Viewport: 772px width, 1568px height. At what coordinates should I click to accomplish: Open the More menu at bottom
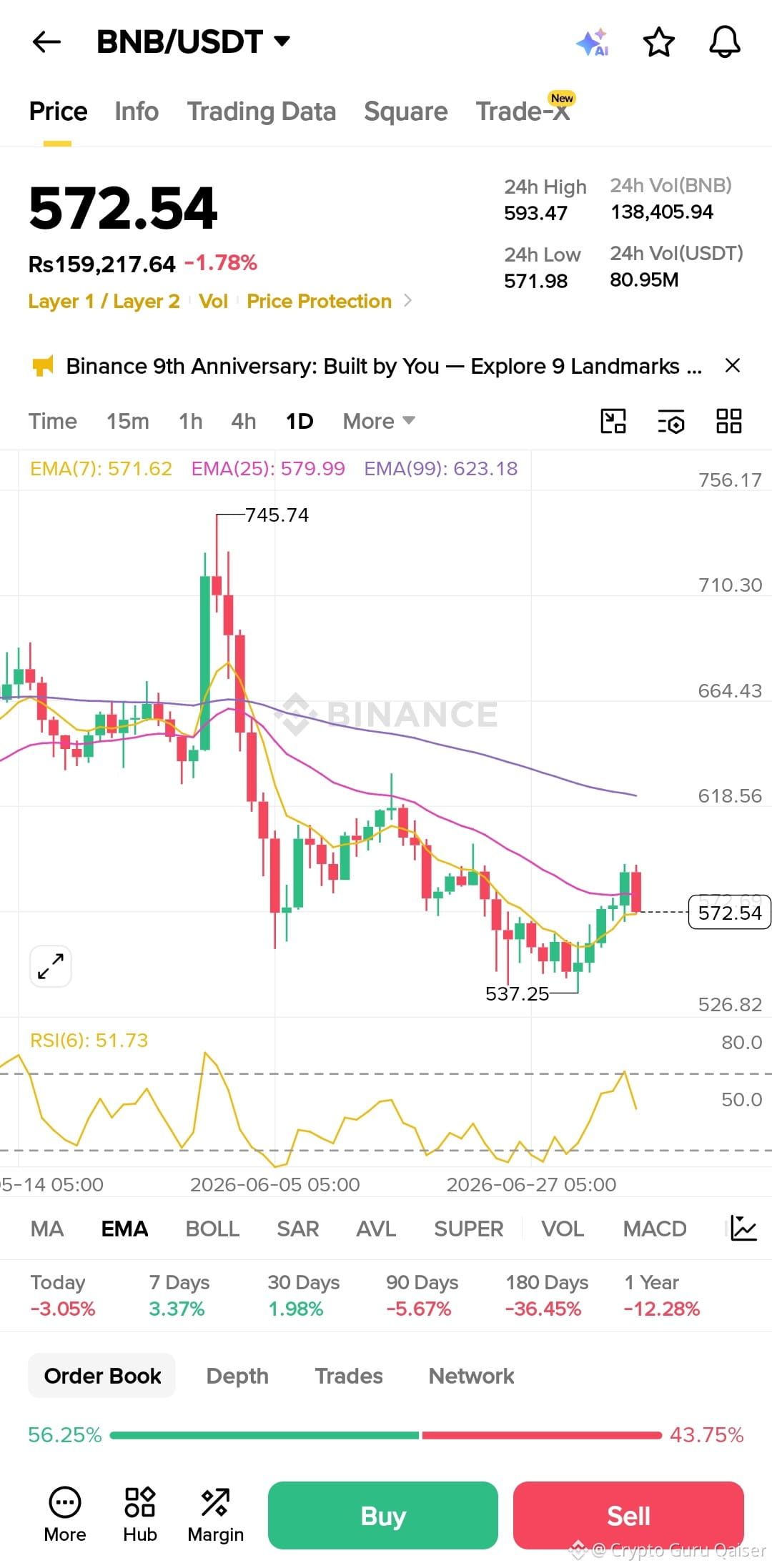(x=65, y=1514)
